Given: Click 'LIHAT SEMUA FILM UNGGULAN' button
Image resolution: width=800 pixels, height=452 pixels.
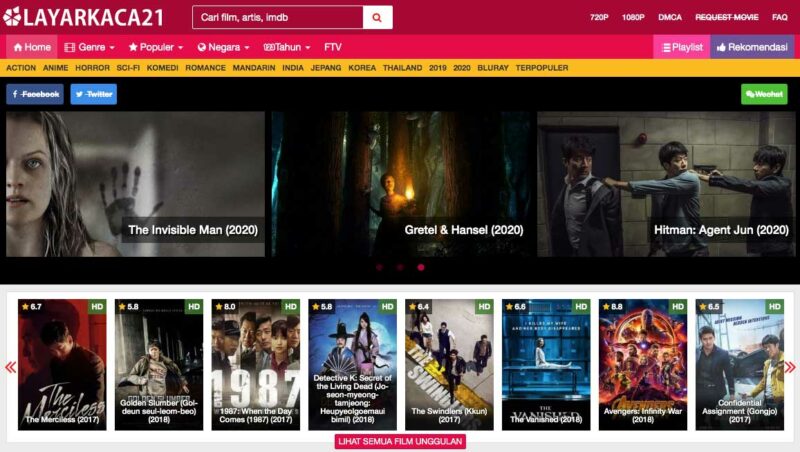Looking at the screenshot, I should tap(401, 441).
